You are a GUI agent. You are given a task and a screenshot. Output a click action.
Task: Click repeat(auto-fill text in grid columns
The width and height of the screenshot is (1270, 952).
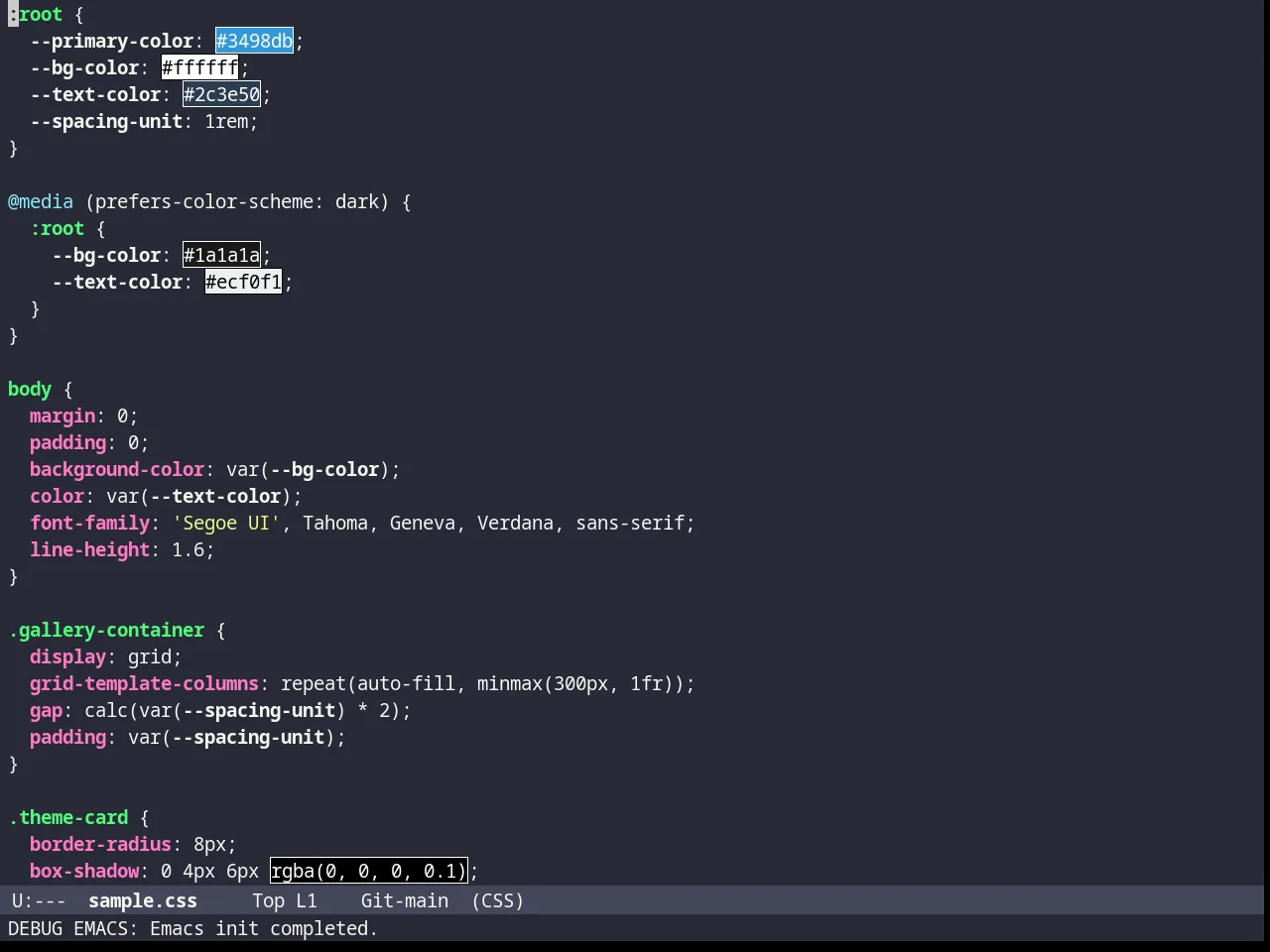pyautogui.click(x=368, y=683)
